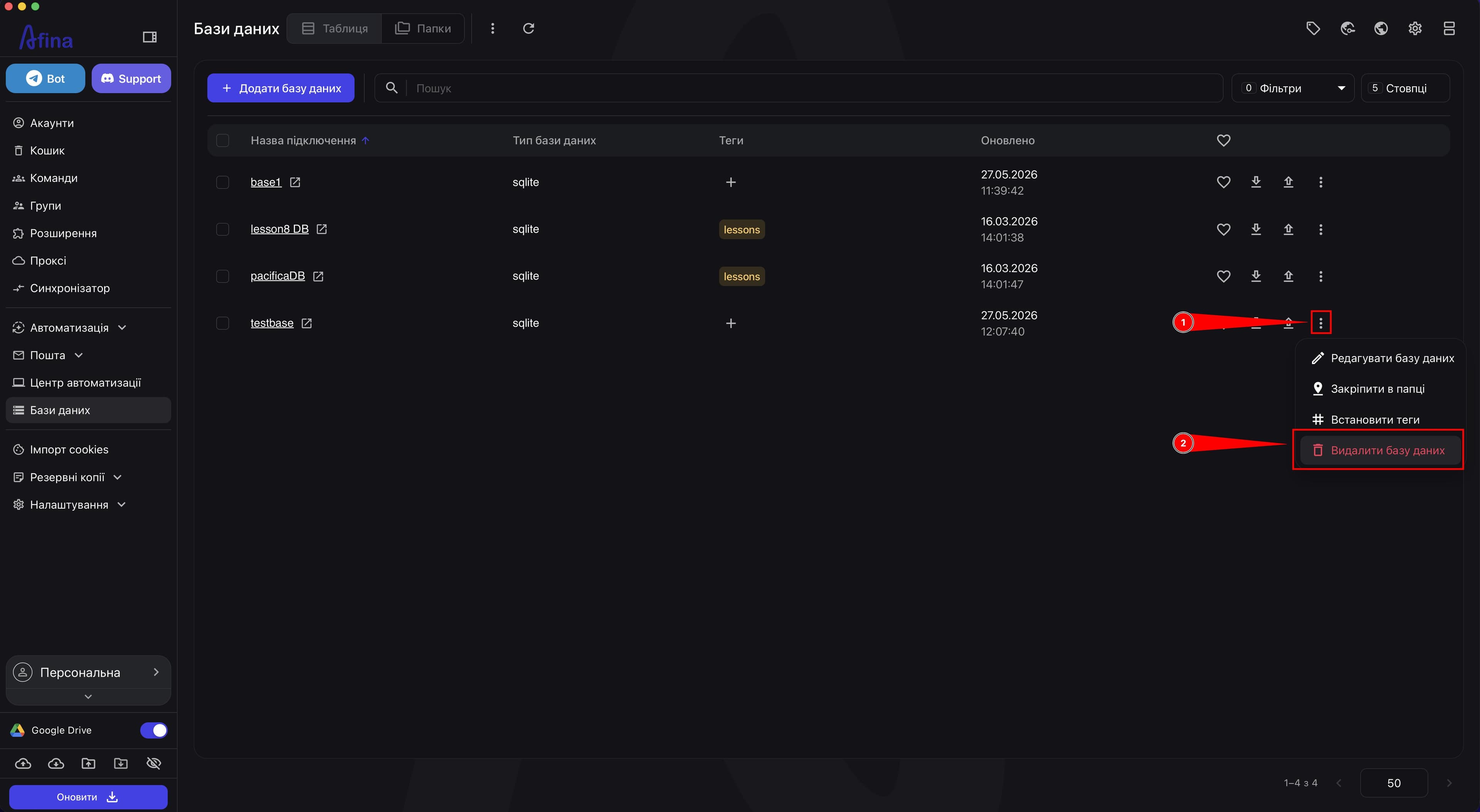Open the Персональна workspace chevron
Screen dimensions: 1480x812
156,672
